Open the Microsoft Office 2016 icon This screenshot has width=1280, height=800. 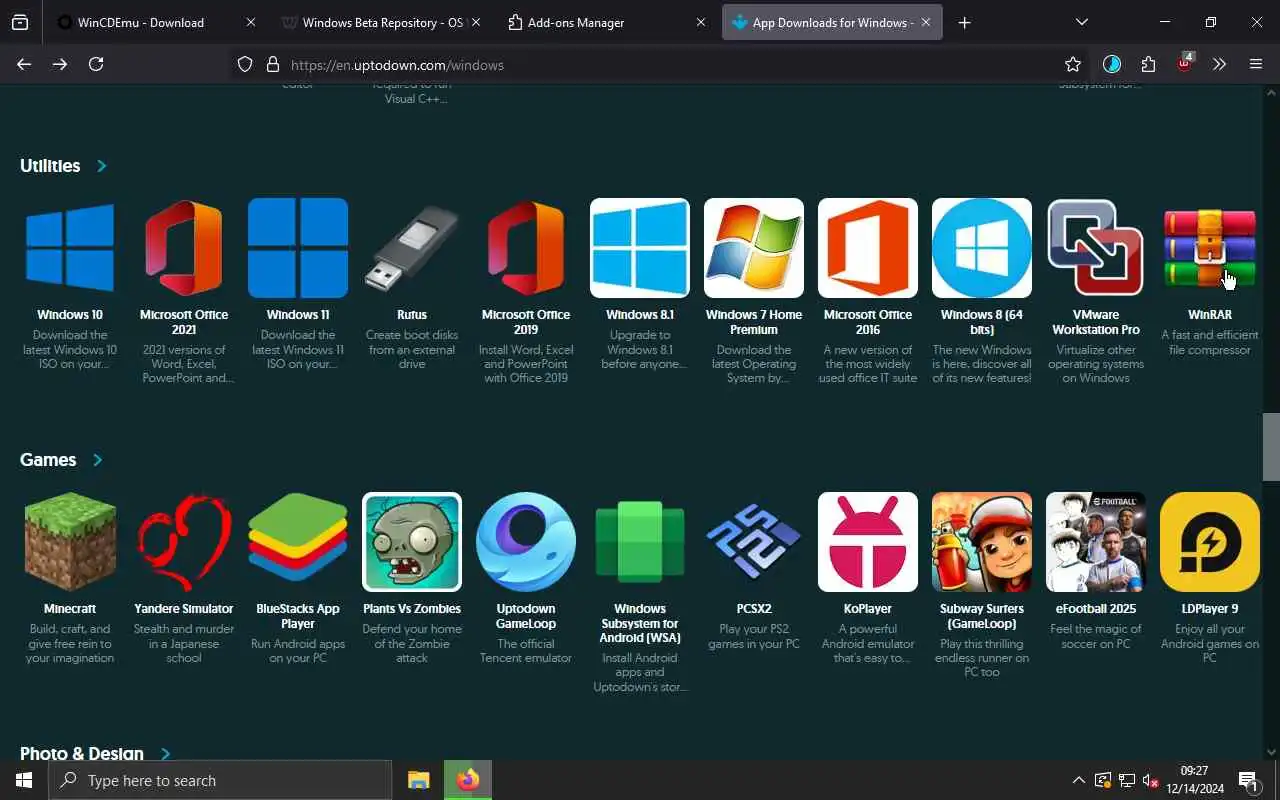tap(868, 248)
